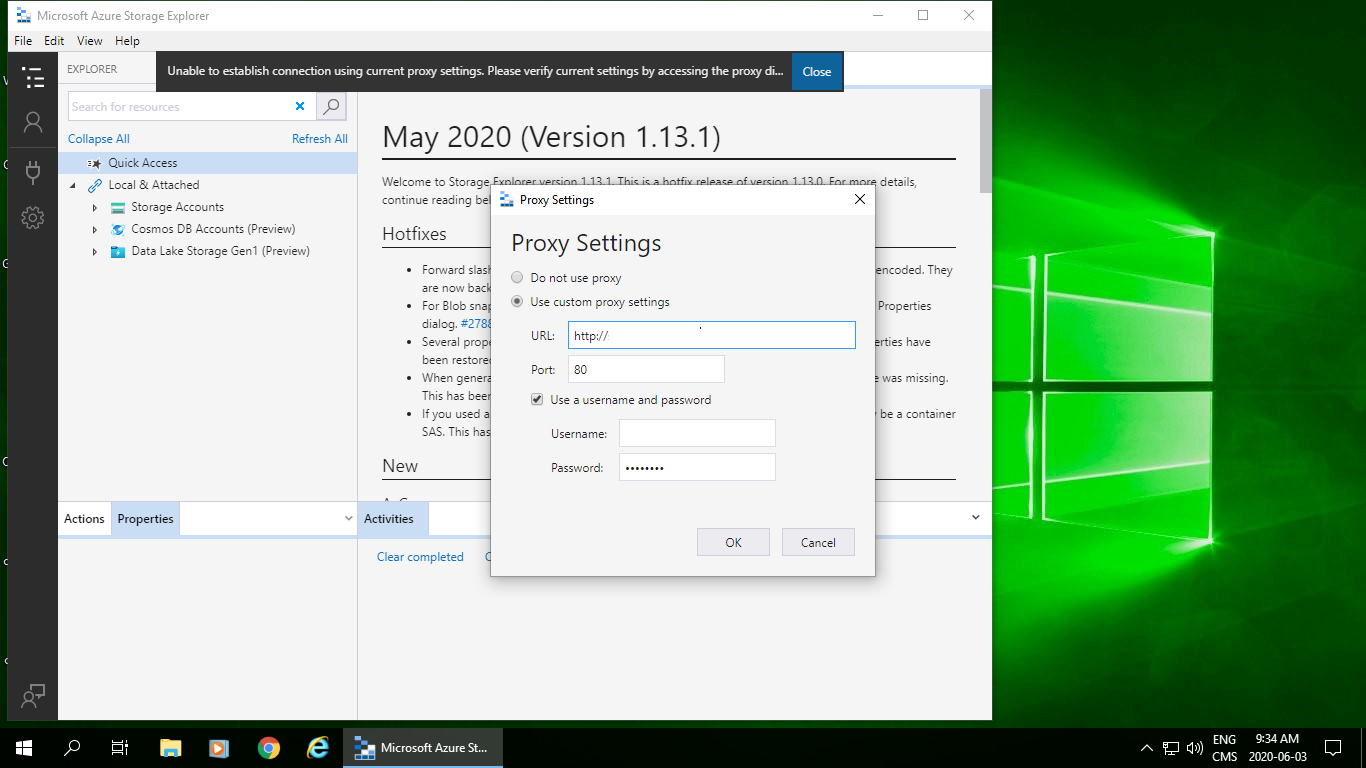Close the Proxy Settings dialog with X

click(860, 200)
